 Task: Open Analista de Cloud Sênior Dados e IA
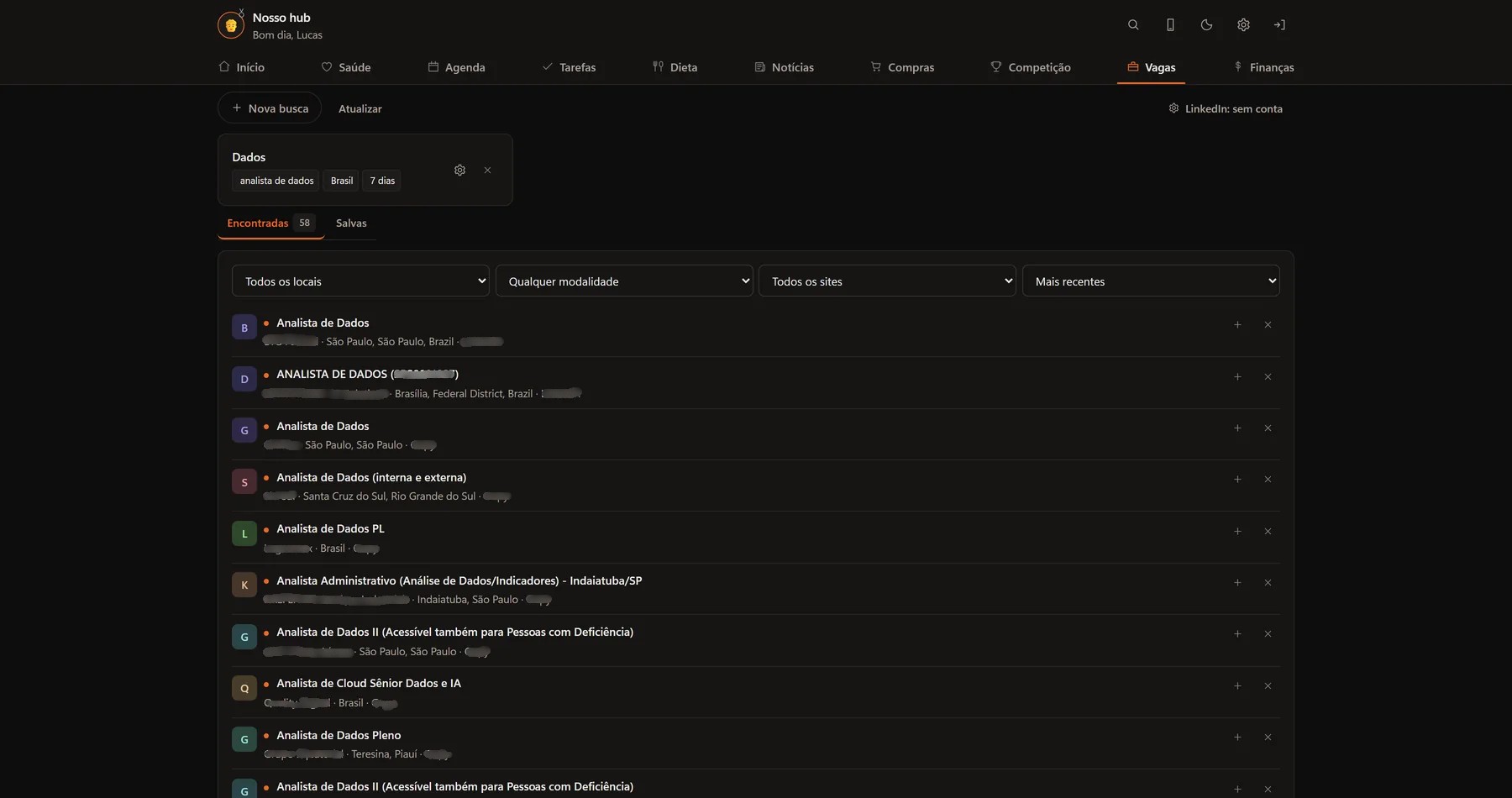click(x=369, y=683)
